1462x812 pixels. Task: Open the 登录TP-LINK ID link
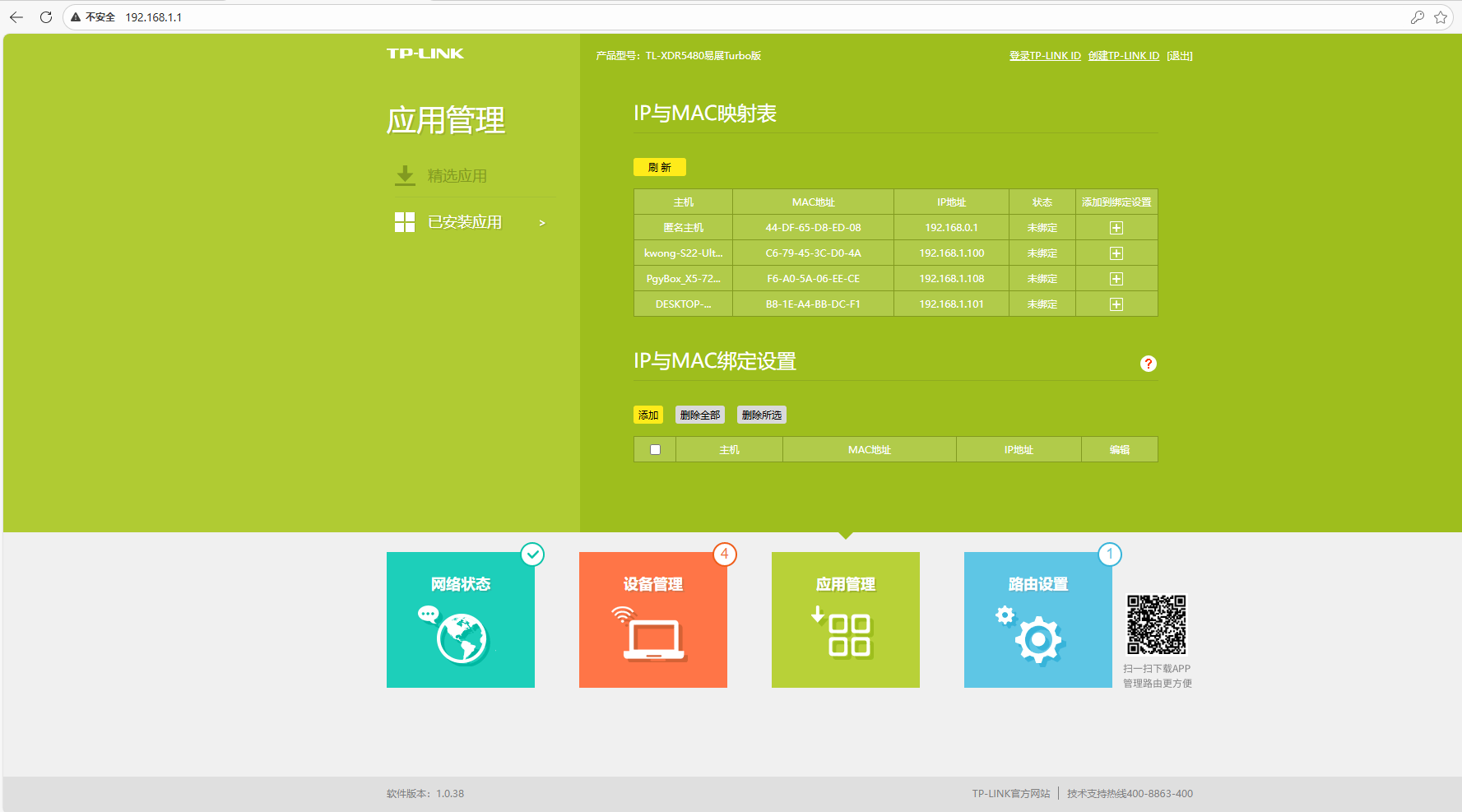(x=1045, y=56)
